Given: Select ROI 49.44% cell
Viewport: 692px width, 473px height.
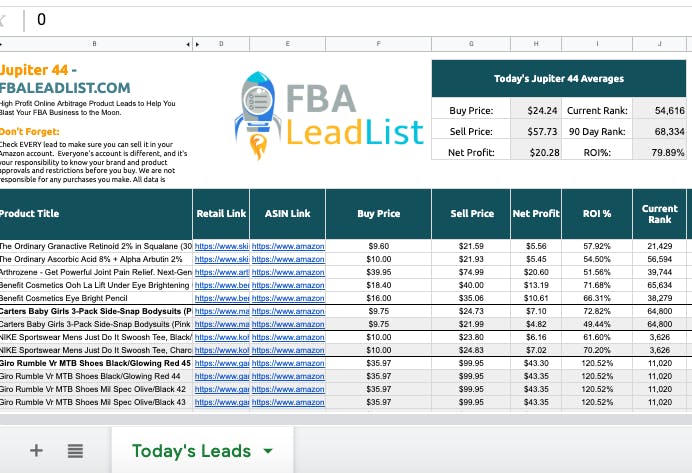Looking at the screenshot, I should 597,324.
